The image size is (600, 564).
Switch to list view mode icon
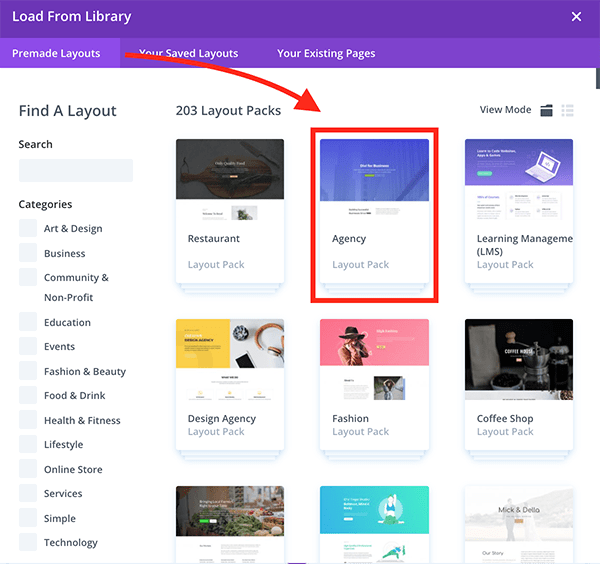click(x=567, y=111)
